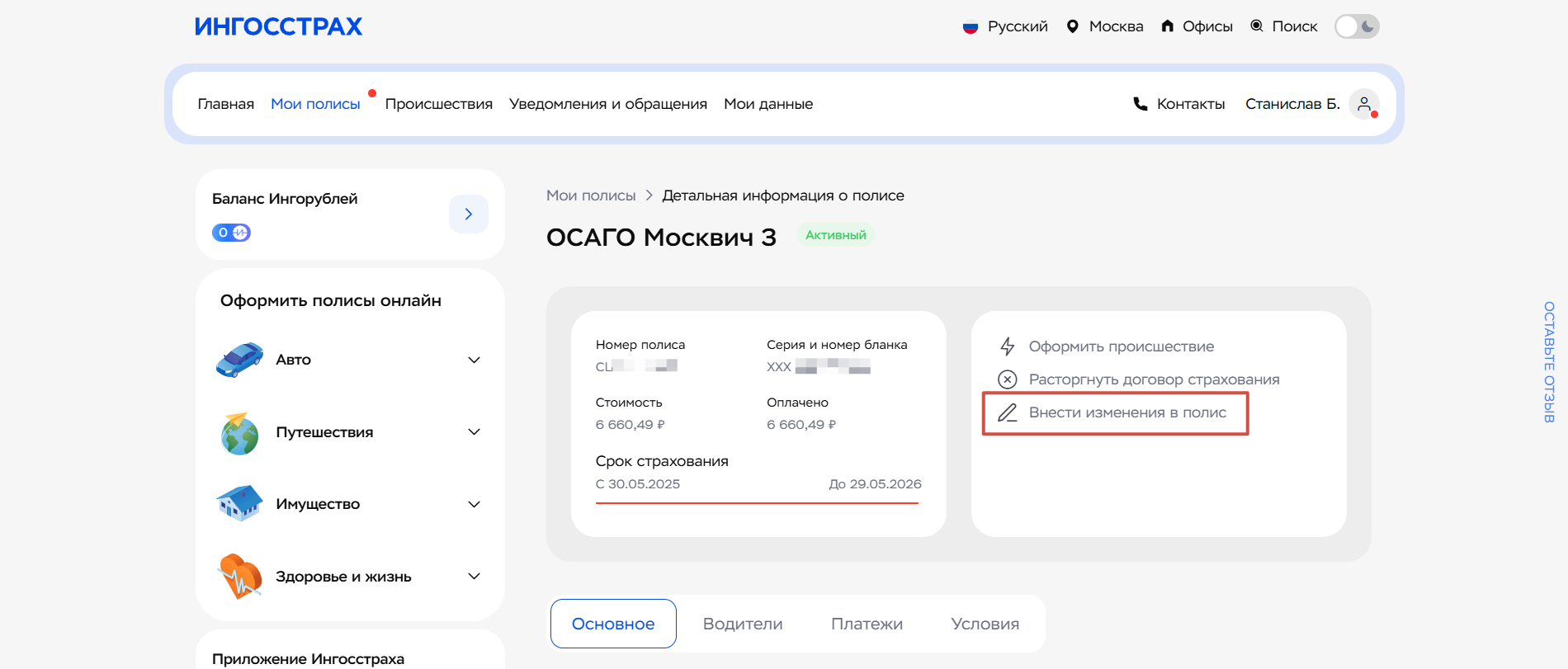
Task: Open Мои полисы navigation item
Action: click(316, 104)
